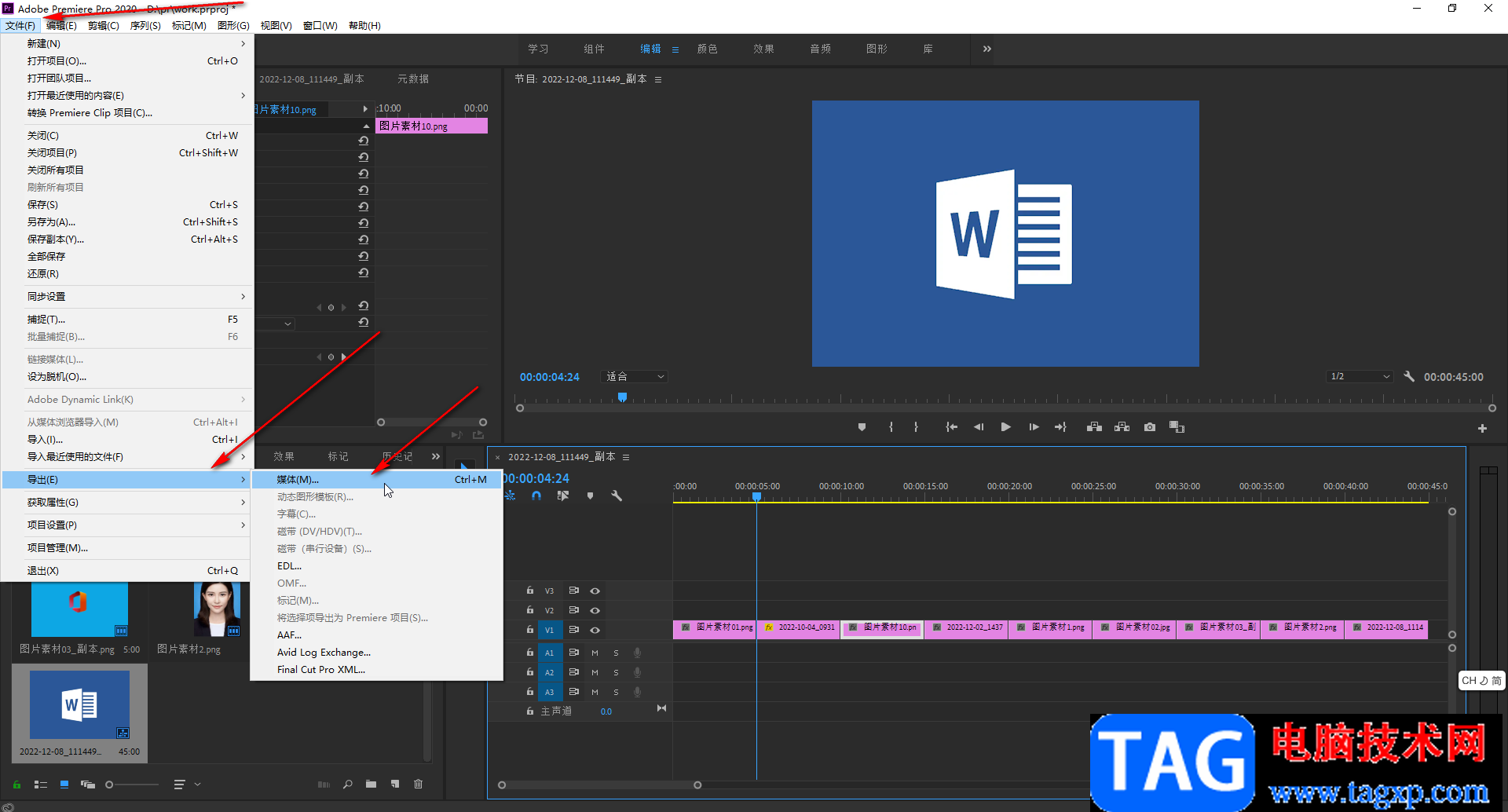The height and width of the screenshot is (812, 1508).
Task: Play the sequence in Program monitor
Action: click(1005, 427)
